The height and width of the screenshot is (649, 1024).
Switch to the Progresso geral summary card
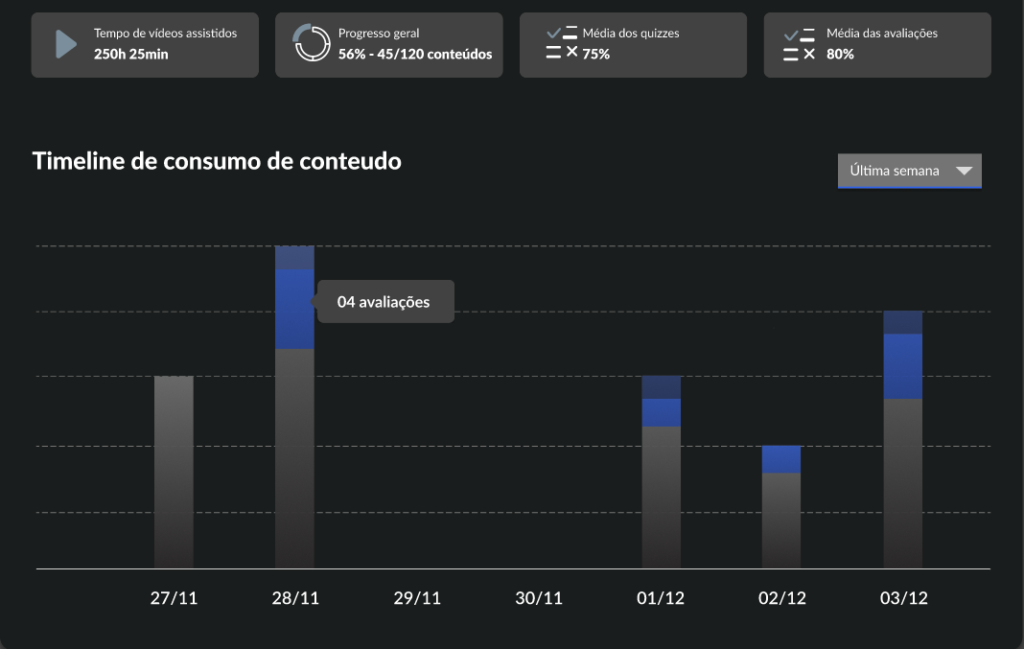click(x=389, y=44)
